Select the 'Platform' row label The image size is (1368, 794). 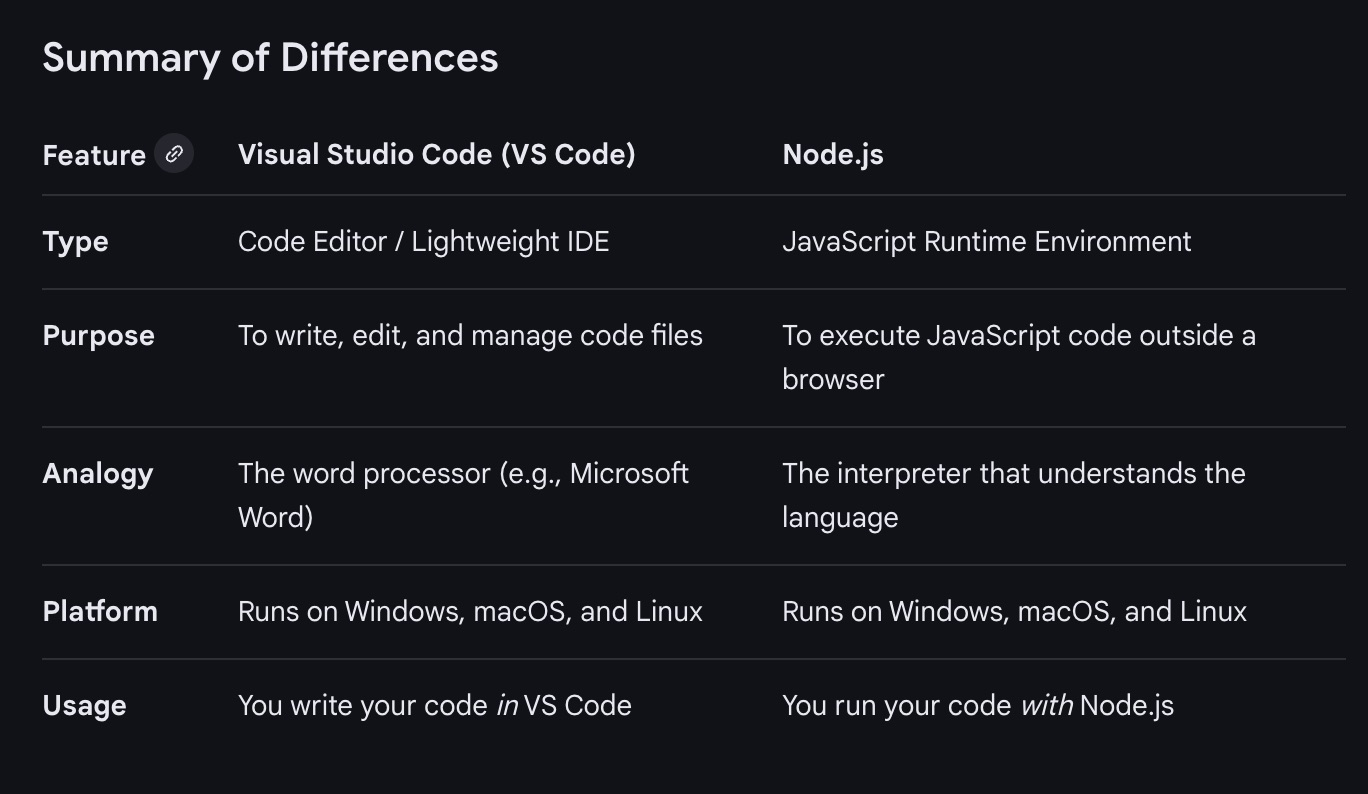(100, 612)
